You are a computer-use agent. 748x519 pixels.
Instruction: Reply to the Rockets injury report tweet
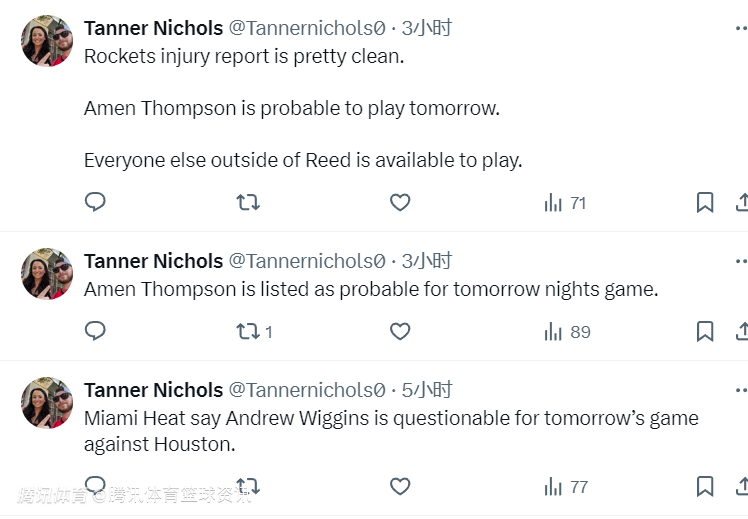click(x=95, y=203)
